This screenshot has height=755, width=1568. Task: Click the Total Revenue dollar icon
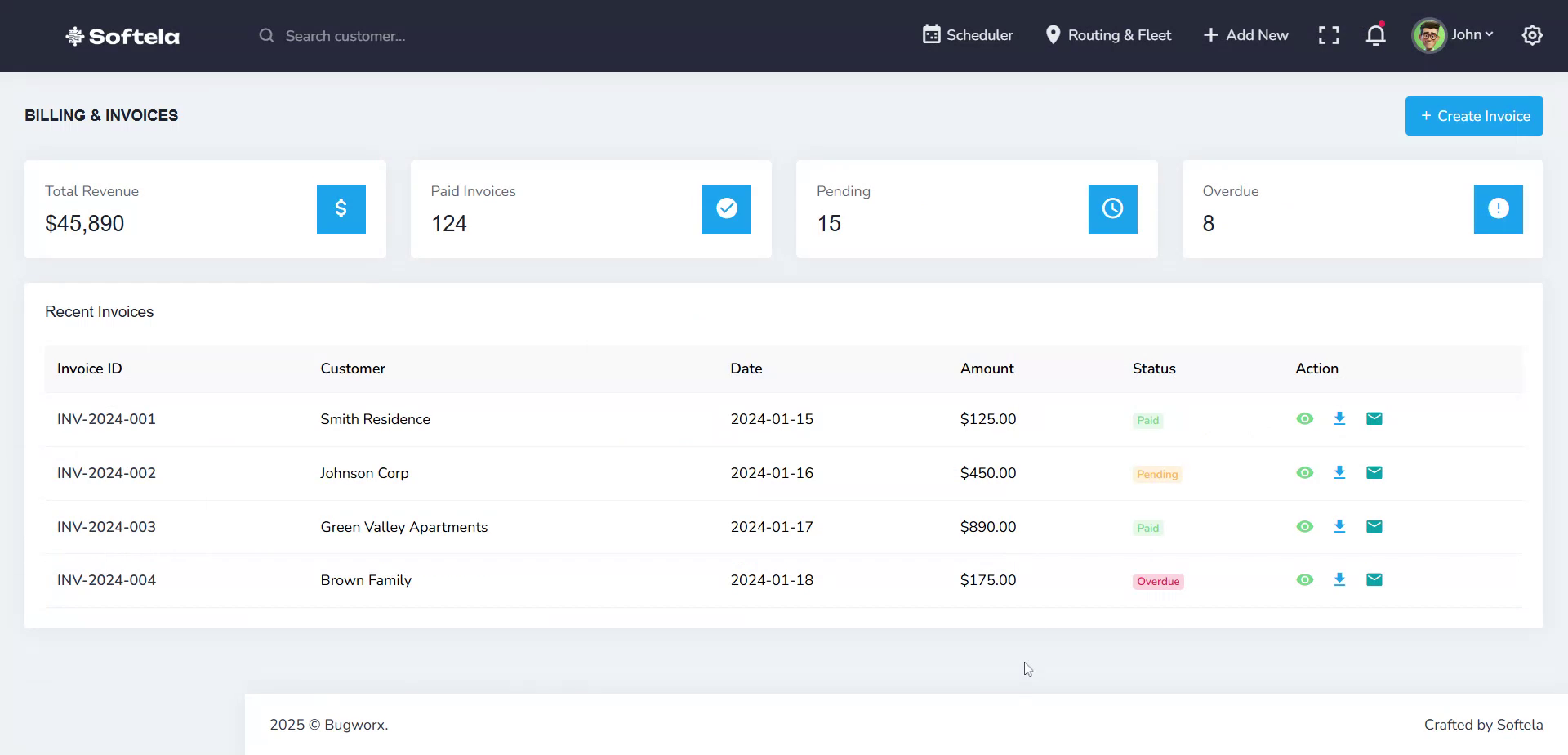coord(341,209)
